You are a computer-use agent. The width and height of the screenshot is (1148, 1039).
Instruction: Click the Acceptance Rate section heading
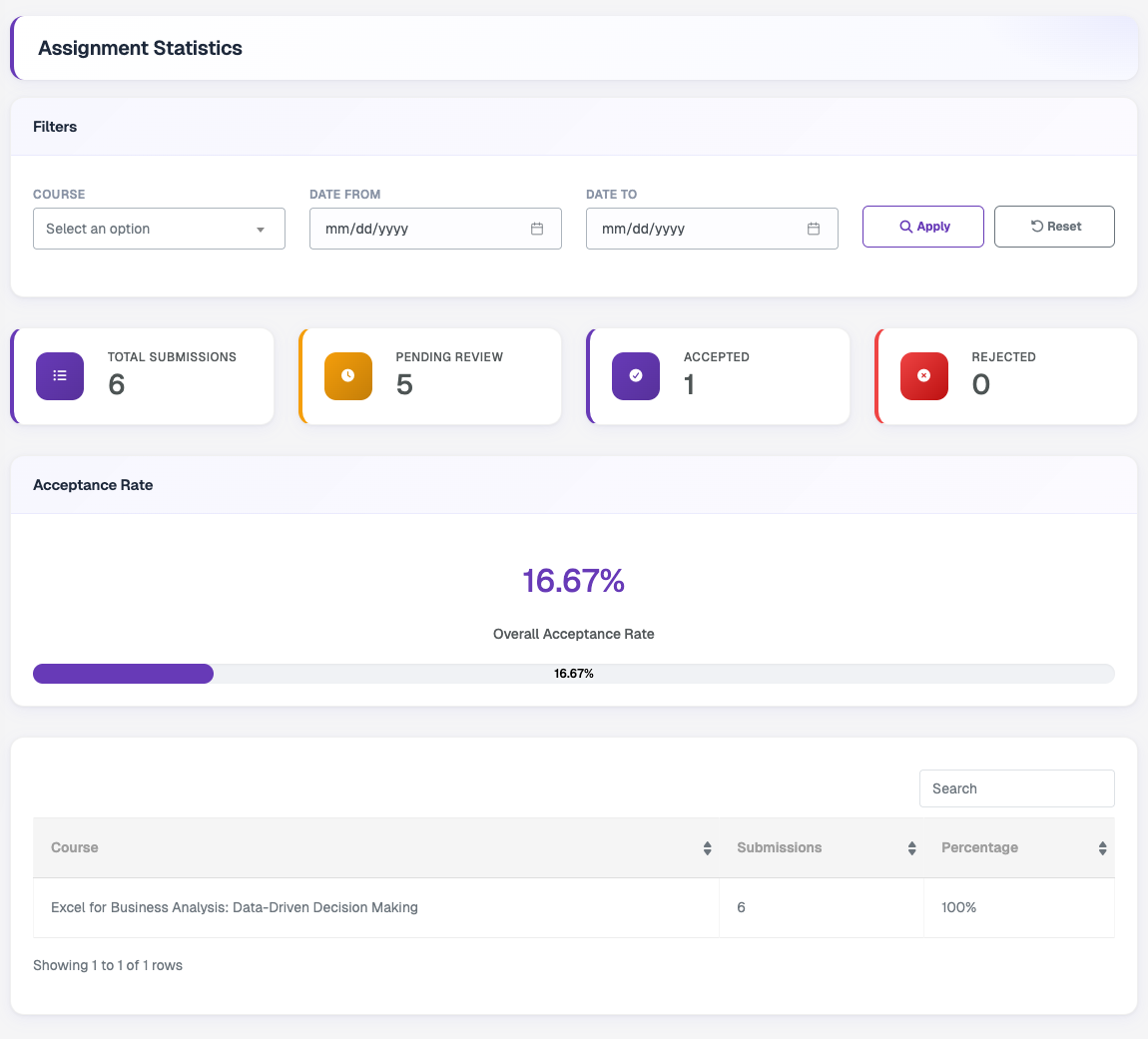tap(93, 485)
